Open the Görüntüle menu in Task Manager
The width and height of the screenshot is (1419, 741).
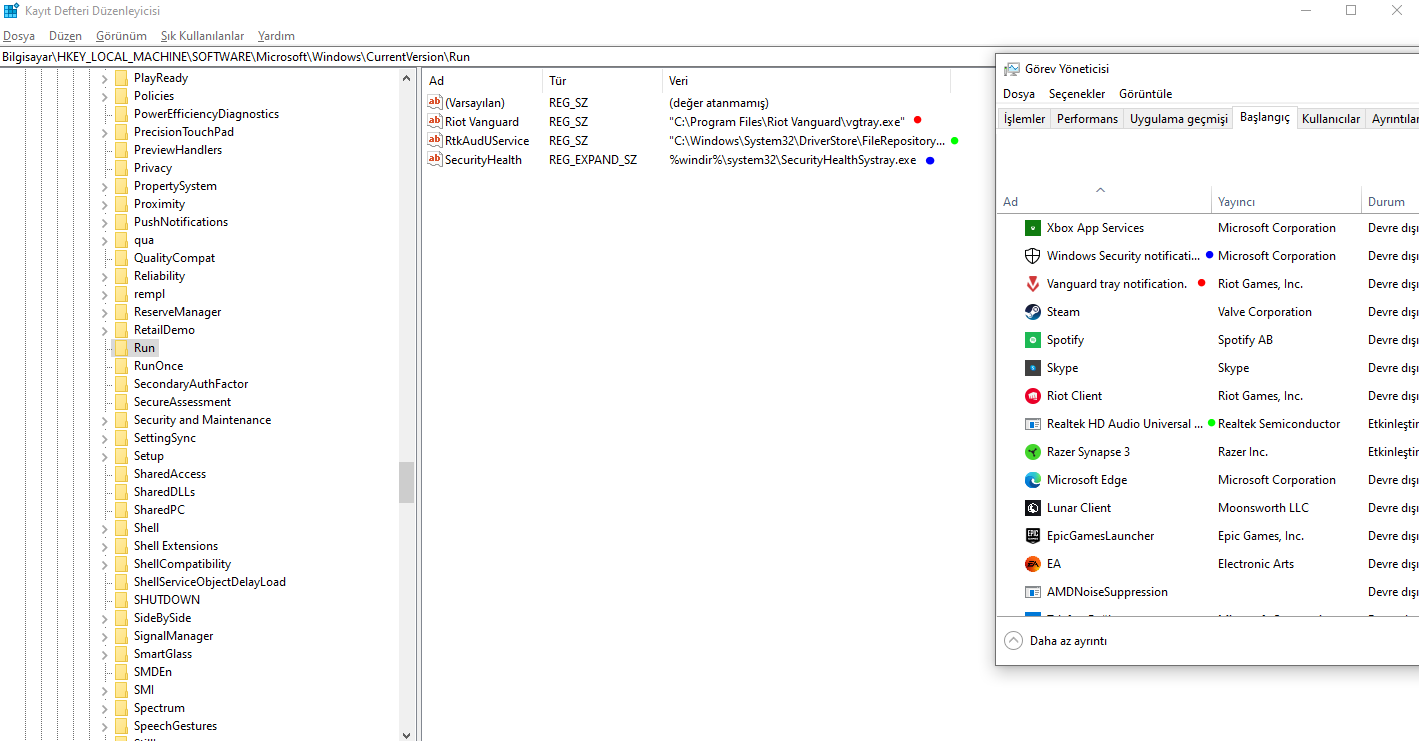click(1145, 94)
